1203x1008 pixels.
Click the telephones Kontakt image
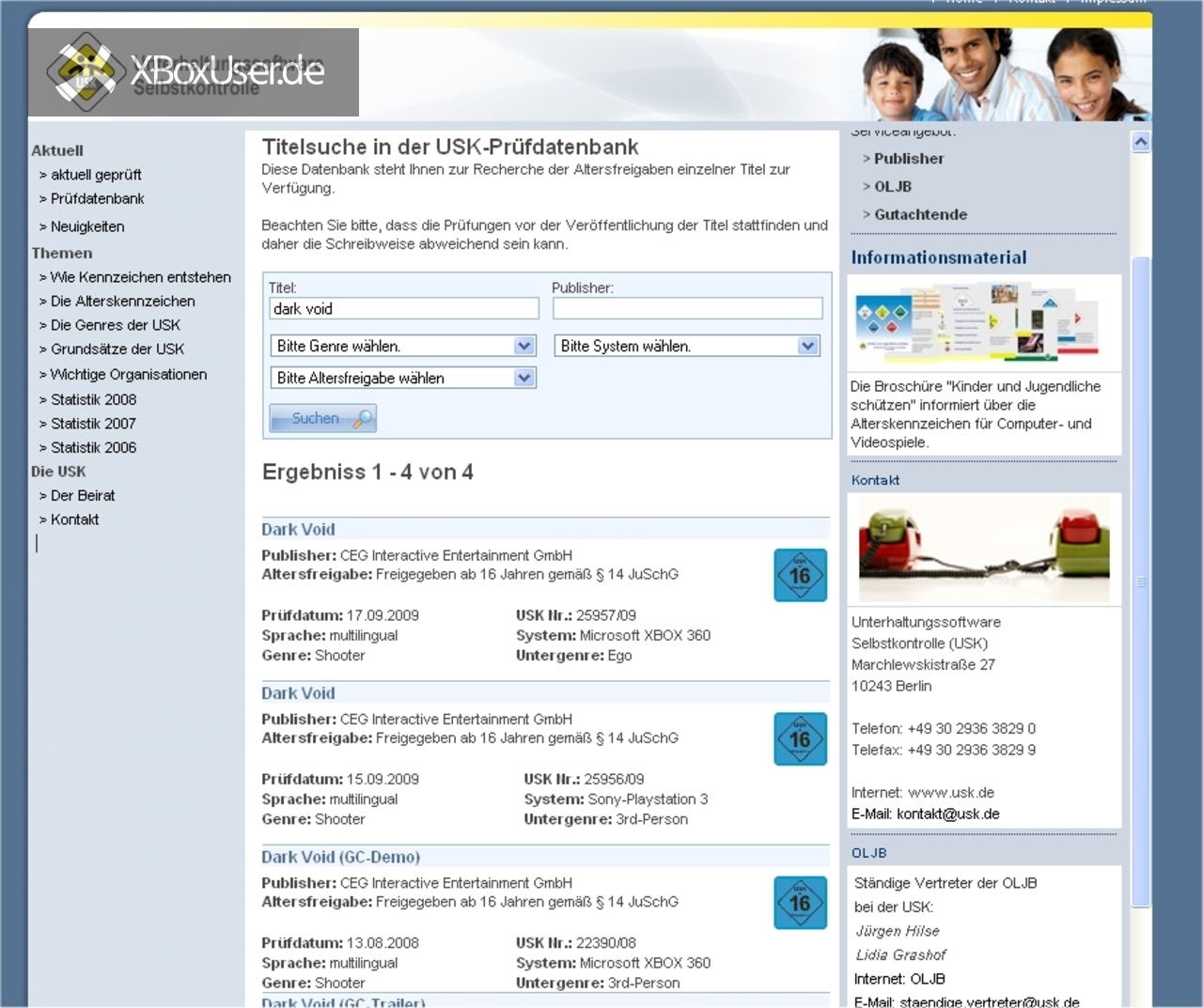click(984, 550)
